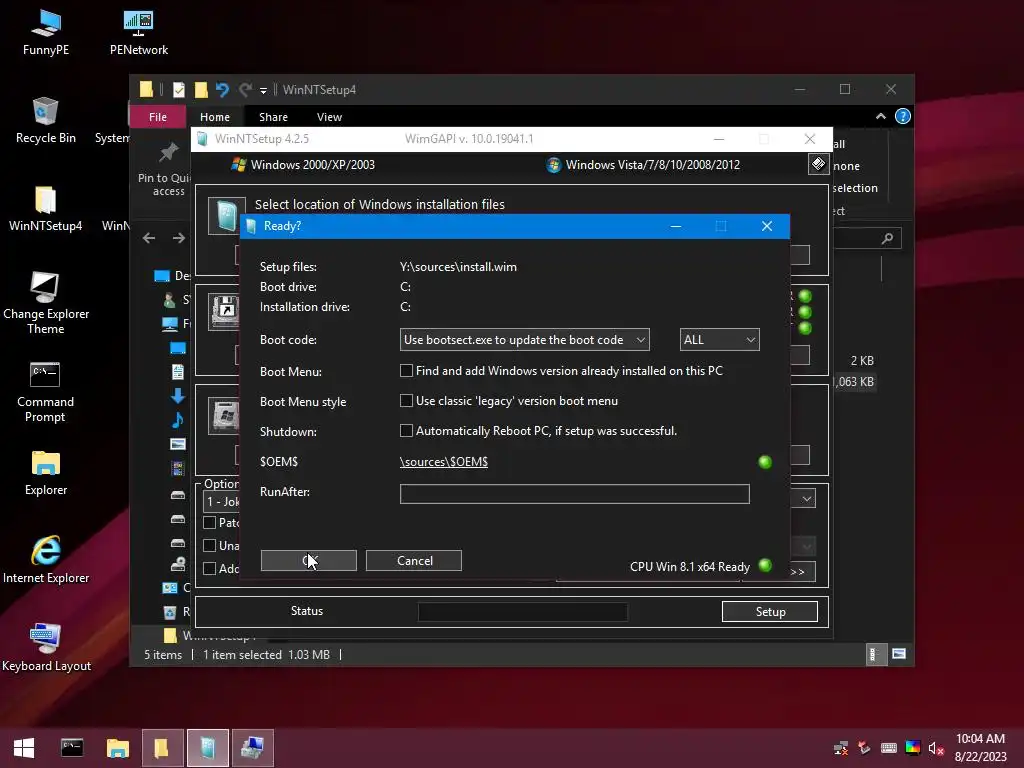The image size is (1024, 768).
Task: Toggle the Una... checkbox in Options
Action: pos(210,545)
